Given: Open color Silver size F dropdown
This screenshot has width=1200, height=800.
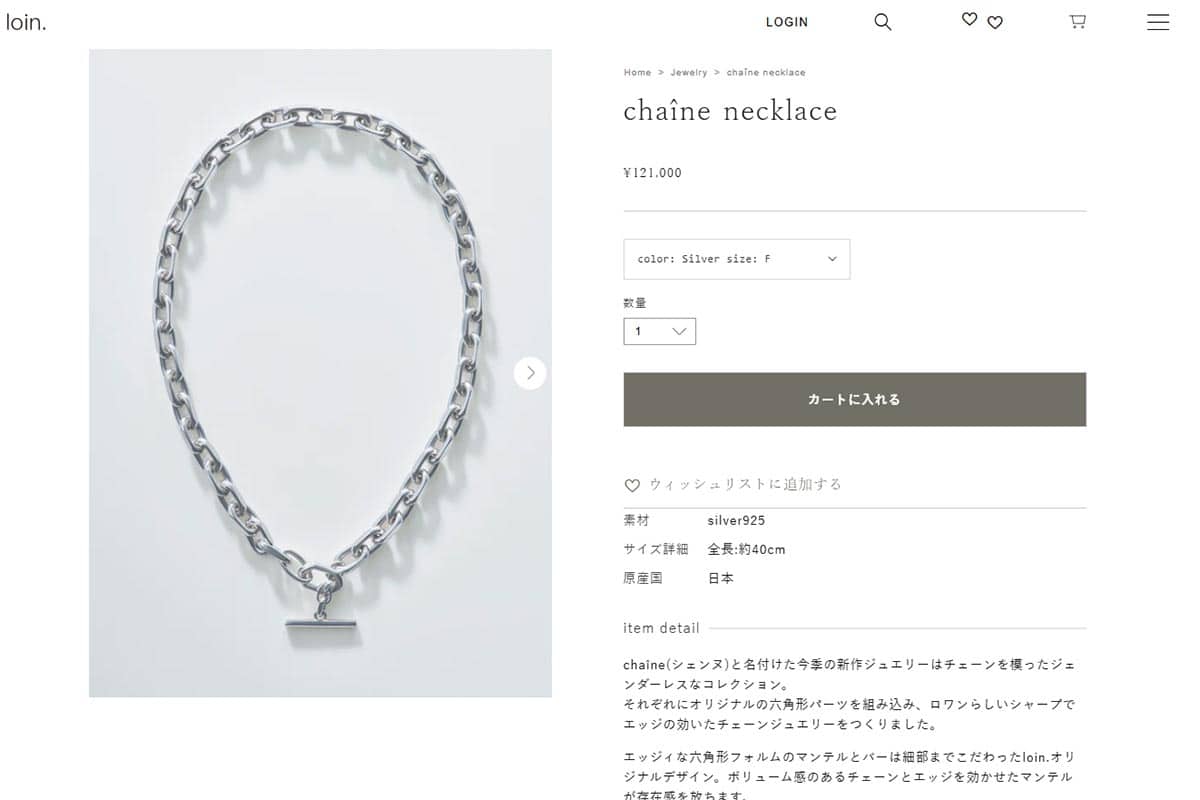Looking at the screenshot, I should click(737, 259).
